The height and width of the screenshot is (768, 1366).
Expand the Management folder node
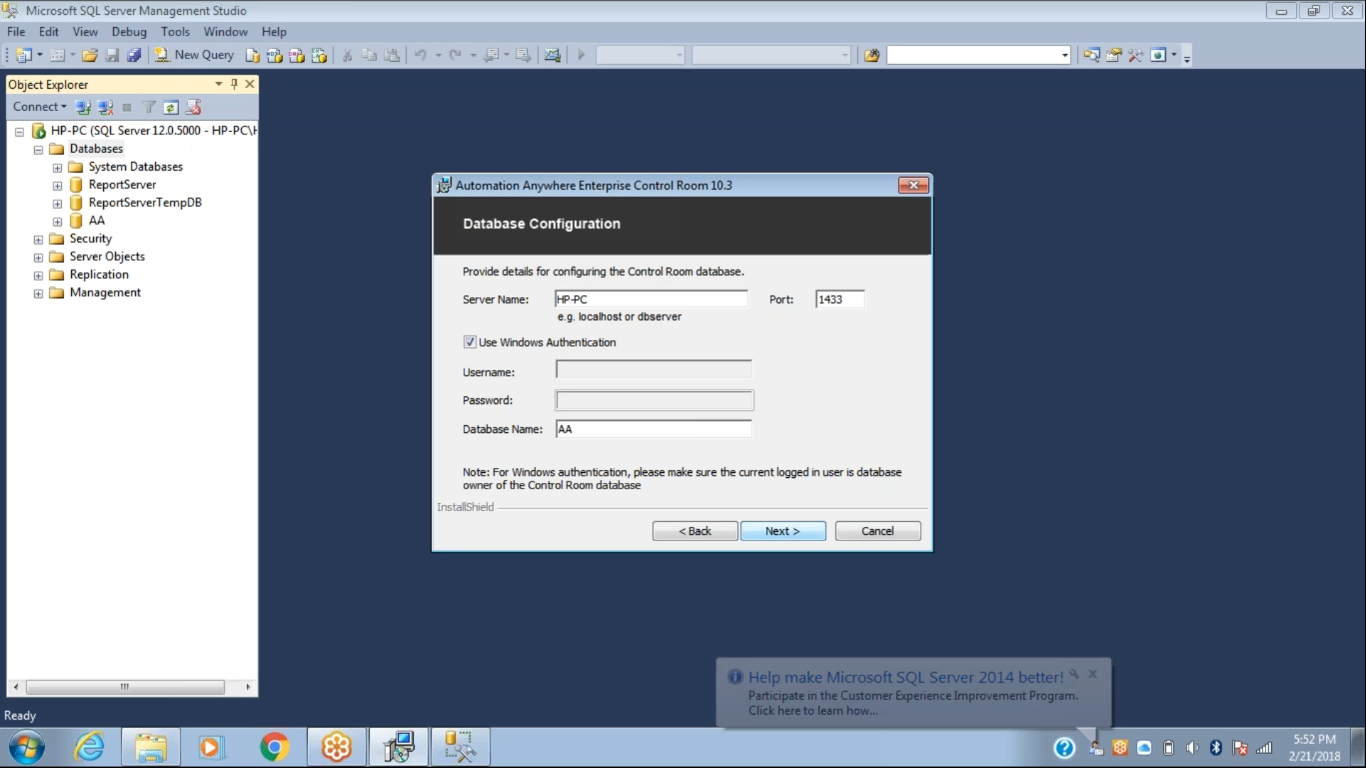click(38, 293)
